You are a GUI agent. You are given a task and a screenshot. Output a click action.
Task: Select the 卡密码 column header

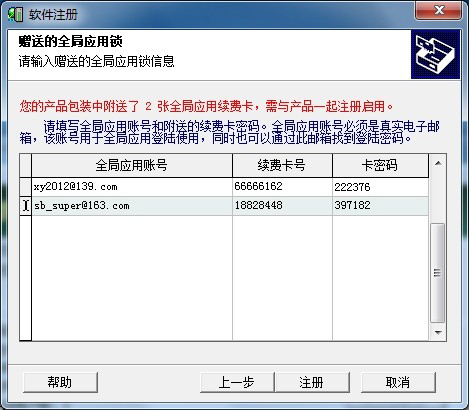pyautogui.click(x=380, y=165)
